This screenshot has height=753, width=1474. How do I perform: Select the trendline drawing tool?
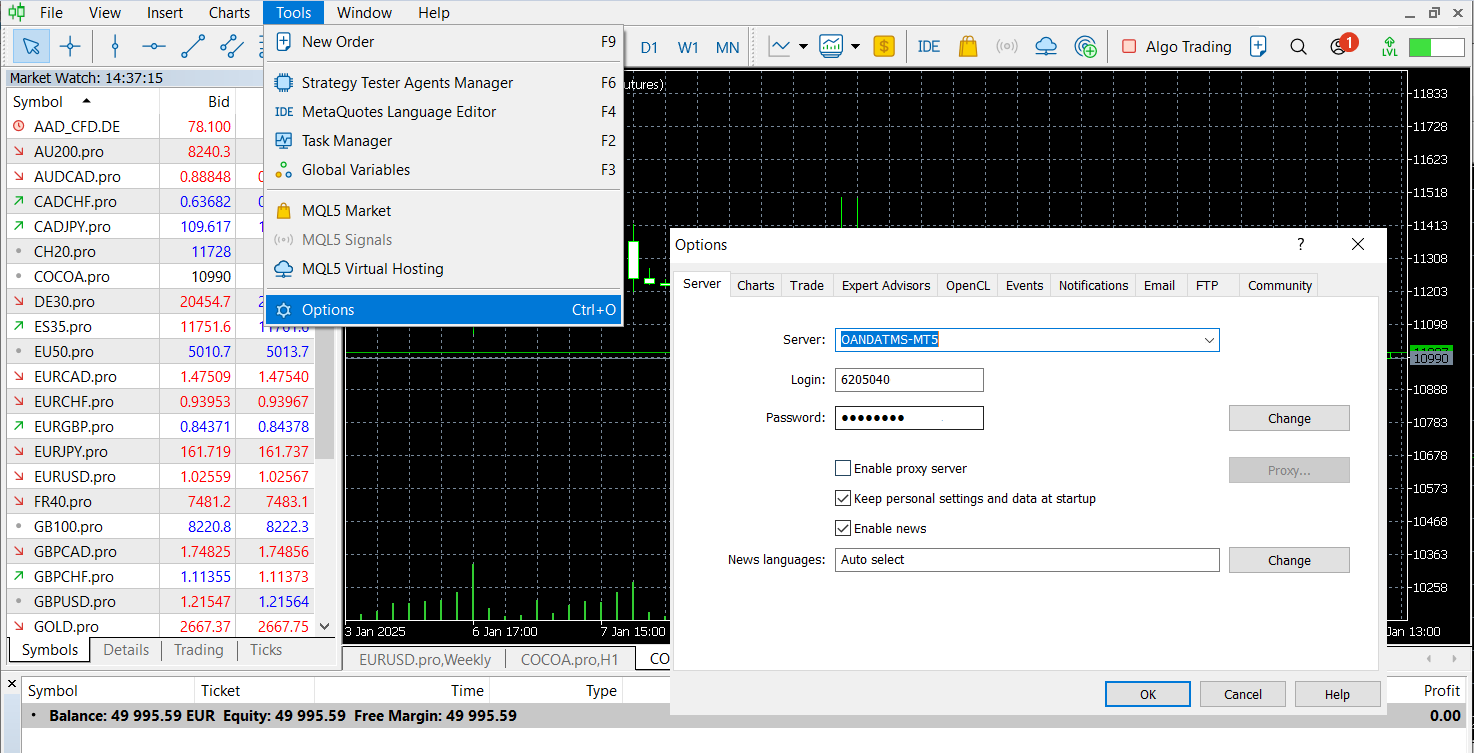click(x=193, y=46)
